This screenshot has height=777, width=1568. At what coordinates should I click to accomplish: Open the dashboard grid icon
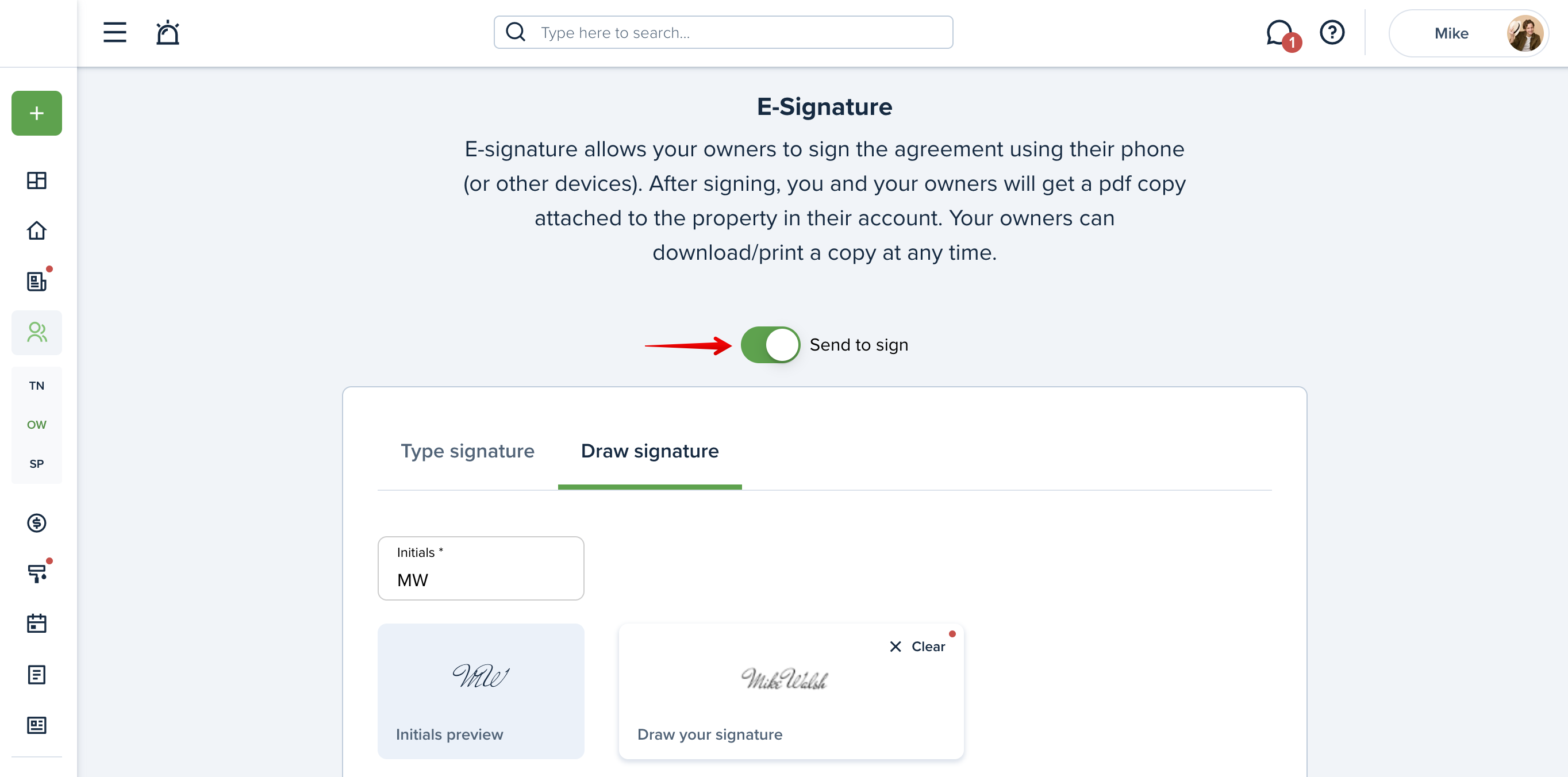pos(37,180)
